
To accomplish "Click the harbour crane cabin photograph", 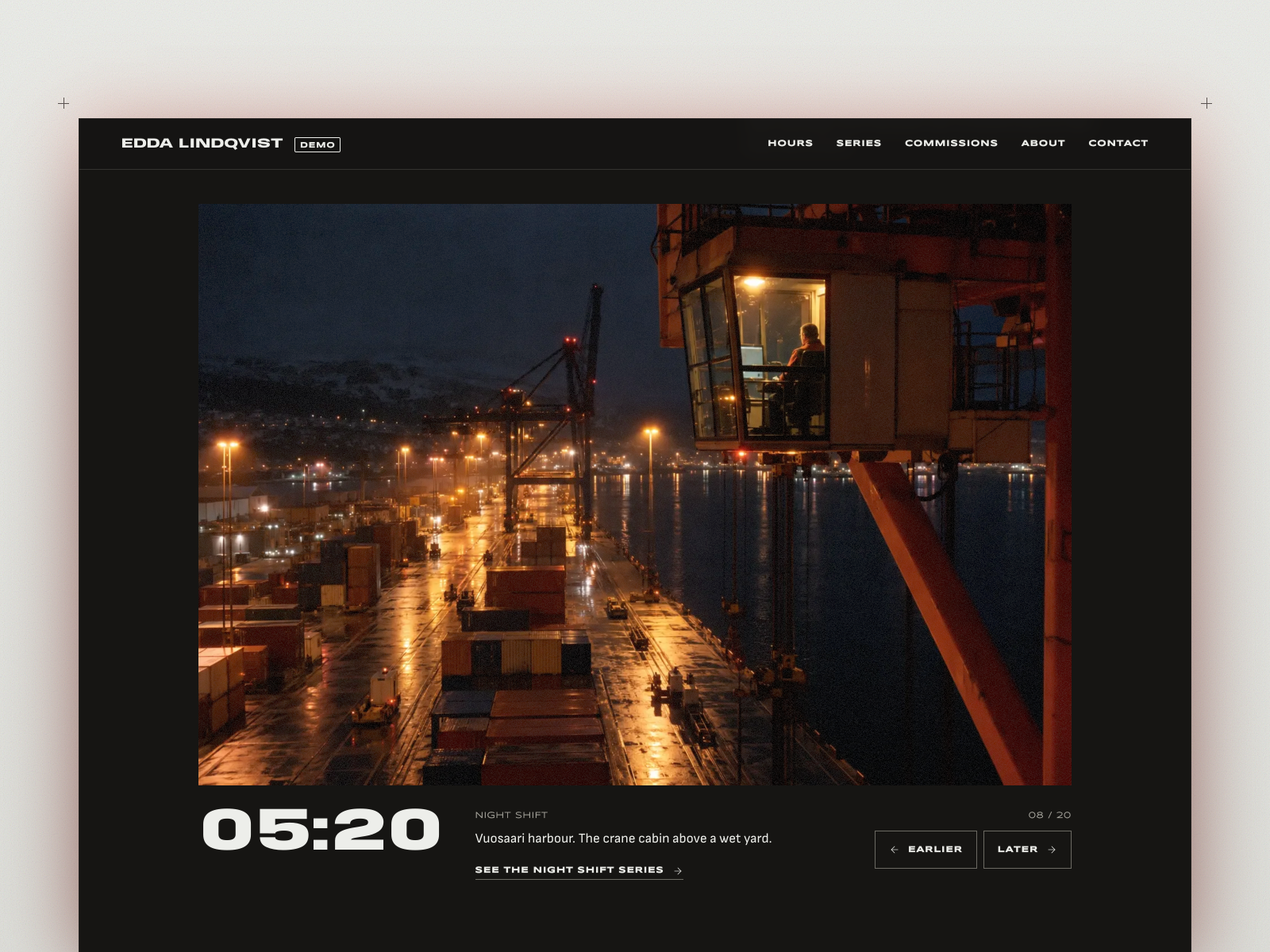I will click(x=635, y=494).
